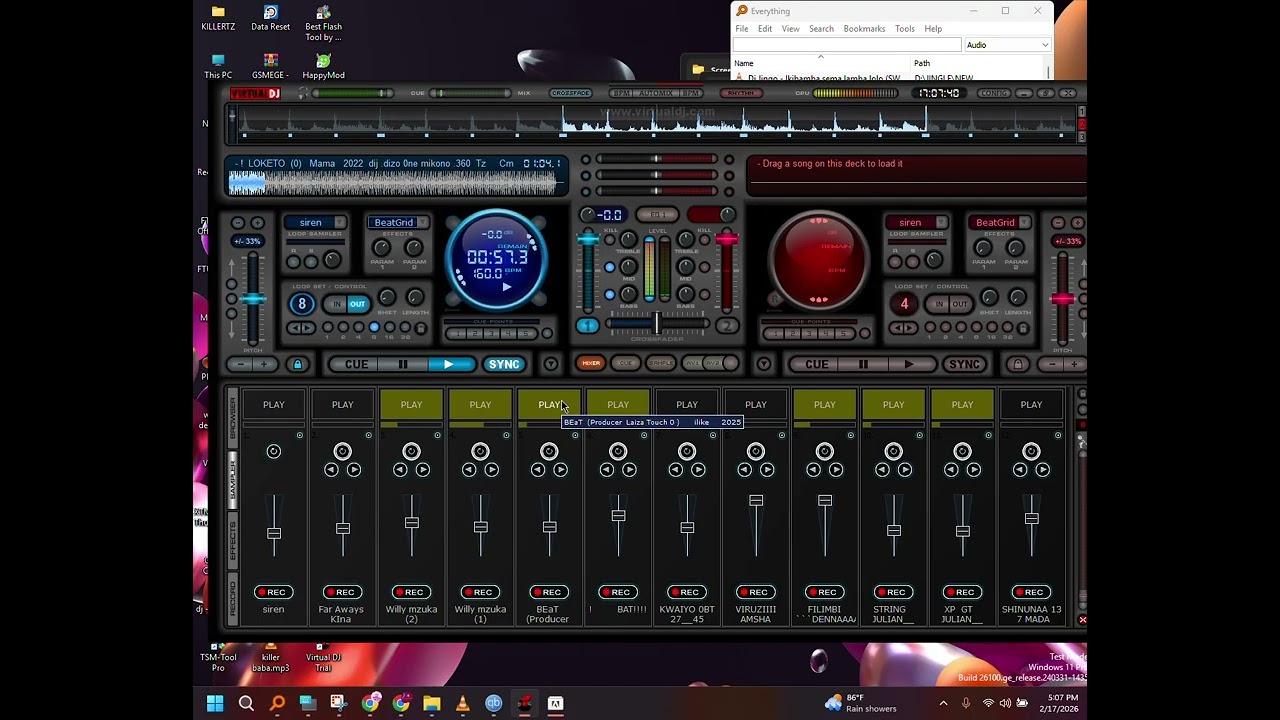
Task: Open the Bookmarks menu in Everything
Action: pyautogui.click(x=864, y=29)
